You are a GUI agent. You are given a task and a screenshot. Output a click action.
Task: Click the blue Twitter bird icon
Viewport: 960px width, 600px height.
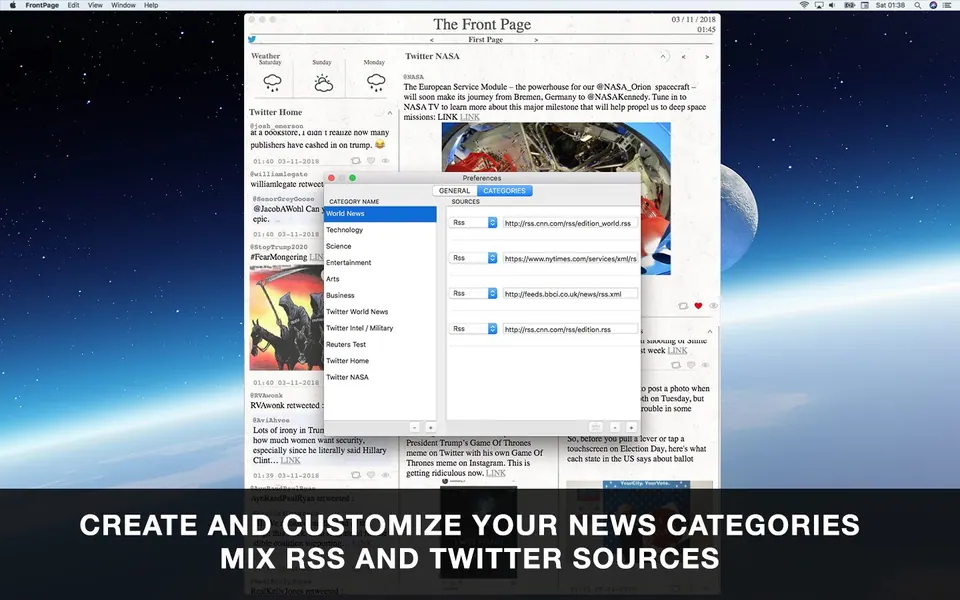click(252, 40)
